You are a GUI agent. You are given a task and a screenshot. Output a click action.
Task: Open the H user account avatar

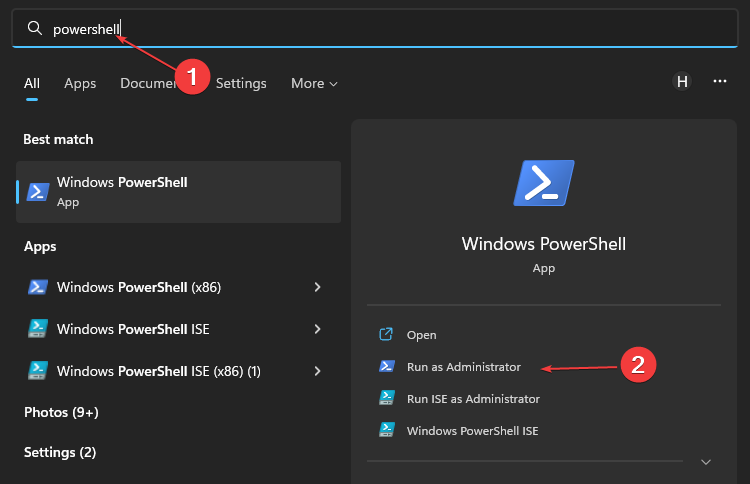coord(682,81)
